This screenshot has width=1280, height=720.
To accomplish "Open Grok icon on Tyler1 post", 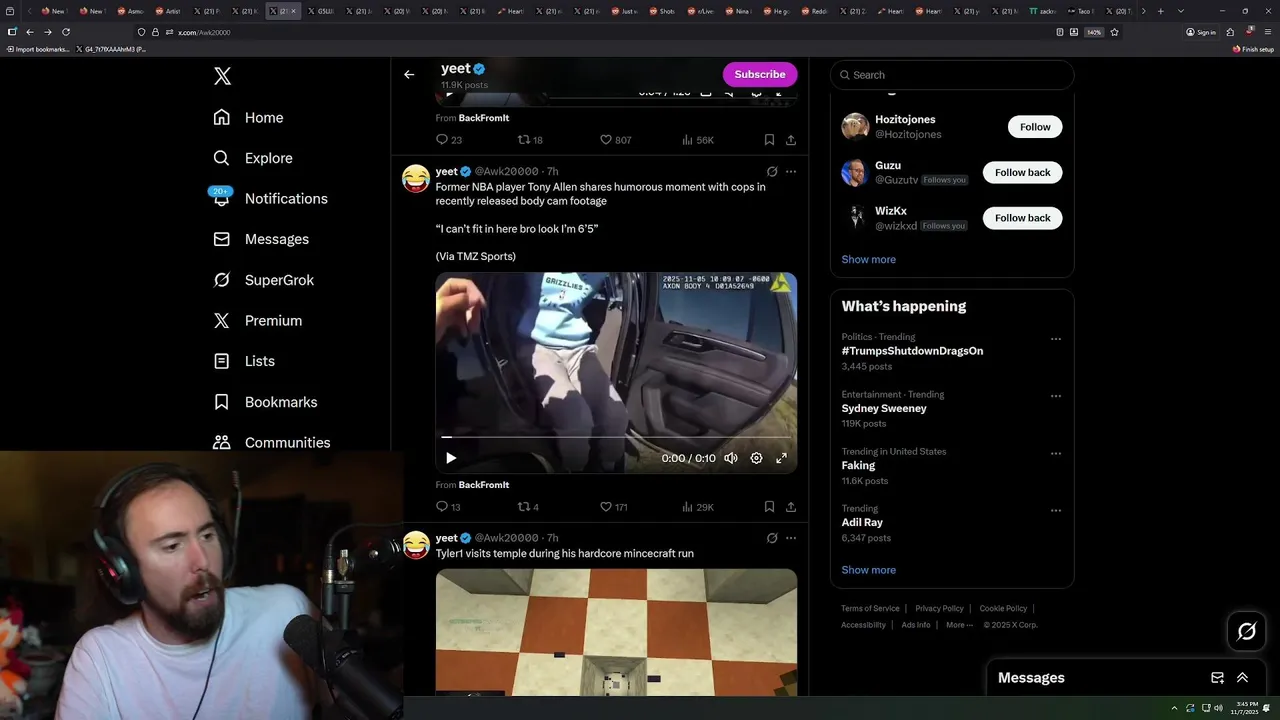I will pyautogui.click(x=772, y=538).
